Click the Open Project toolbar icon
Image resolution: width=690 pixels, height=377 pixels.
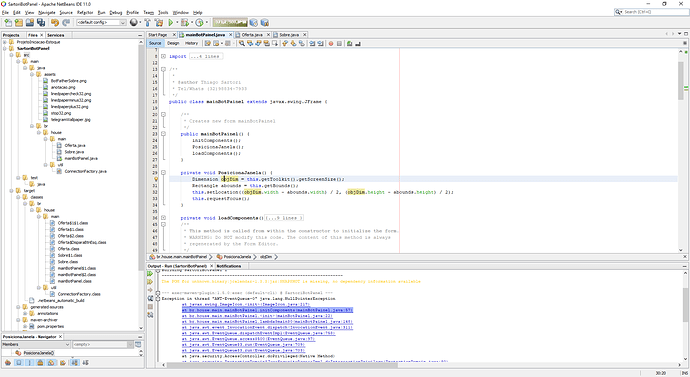29,22
